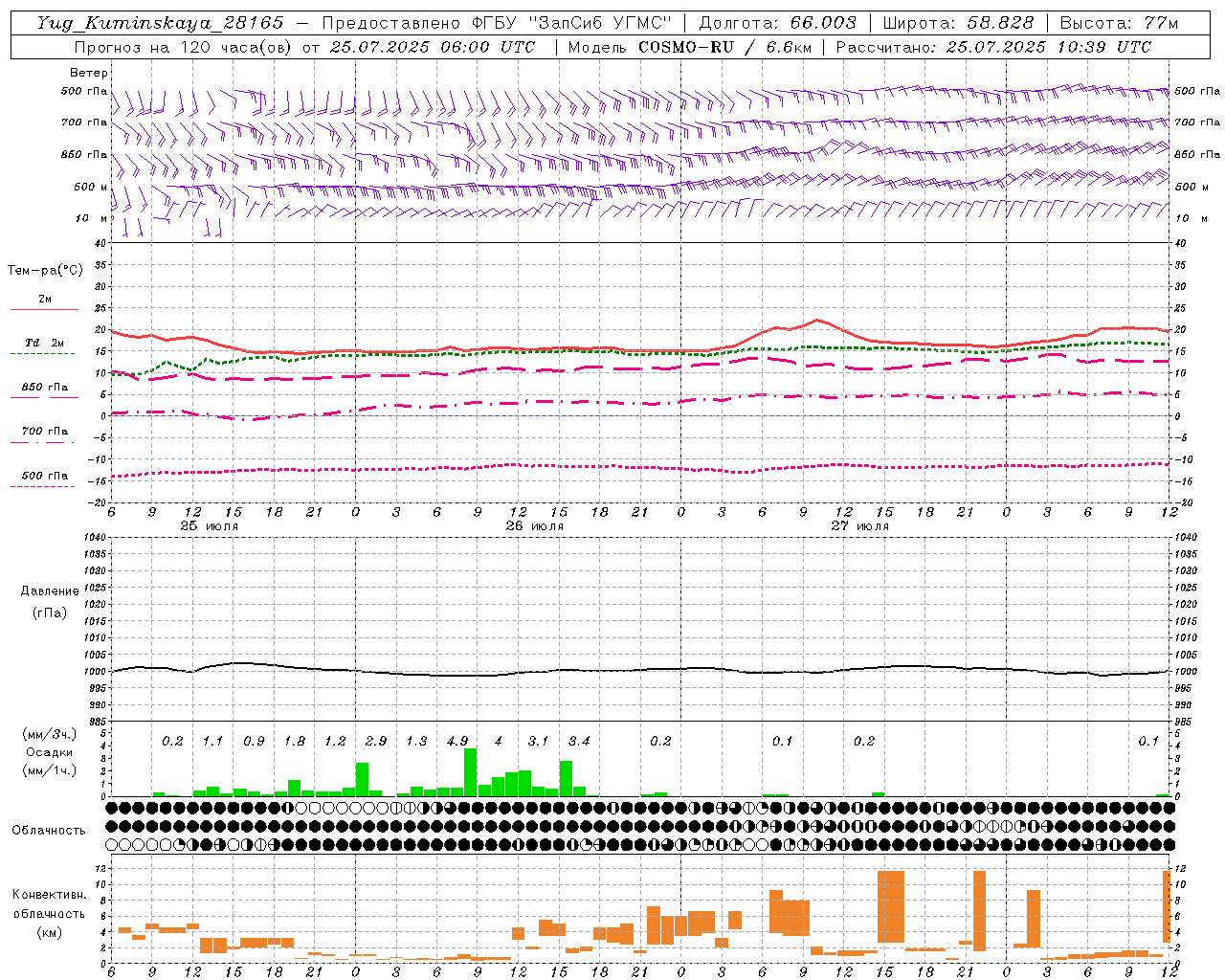Click the 25 июля date label

(x=210, y=526)
